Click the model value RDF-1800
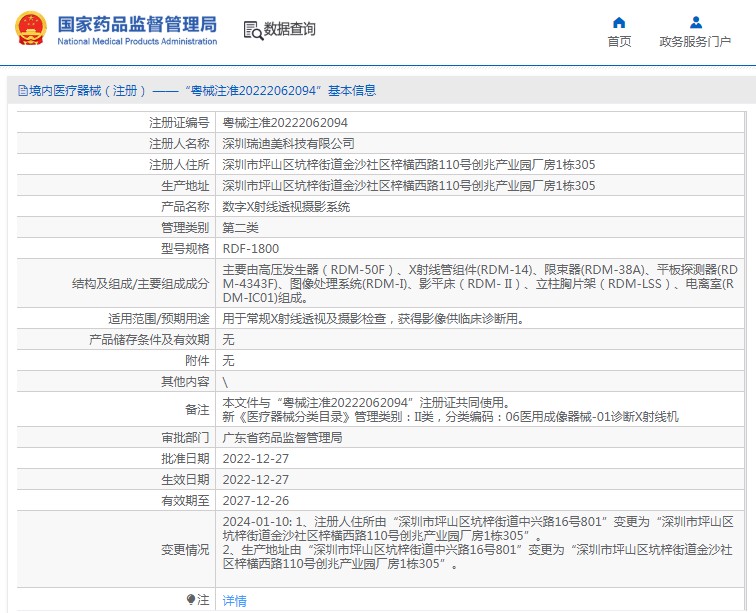This screenshot has height=613, width=756. click(251, 249)
